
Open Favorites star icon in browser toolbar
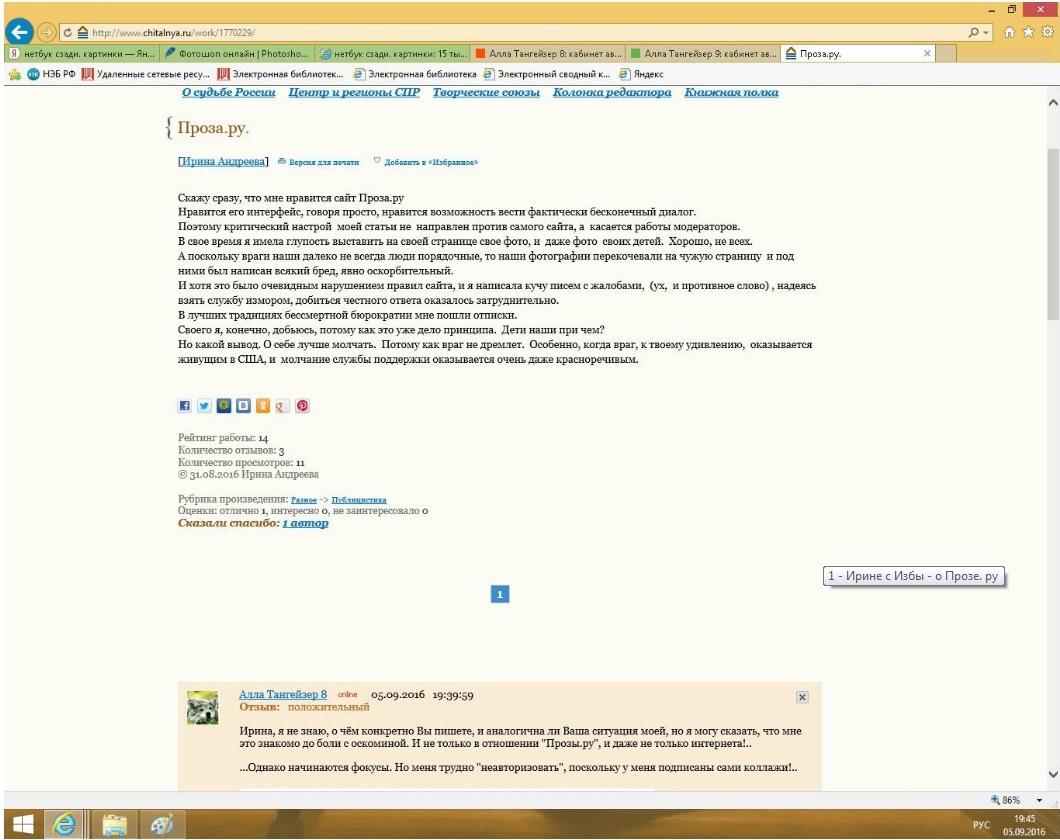point(1028,32)
